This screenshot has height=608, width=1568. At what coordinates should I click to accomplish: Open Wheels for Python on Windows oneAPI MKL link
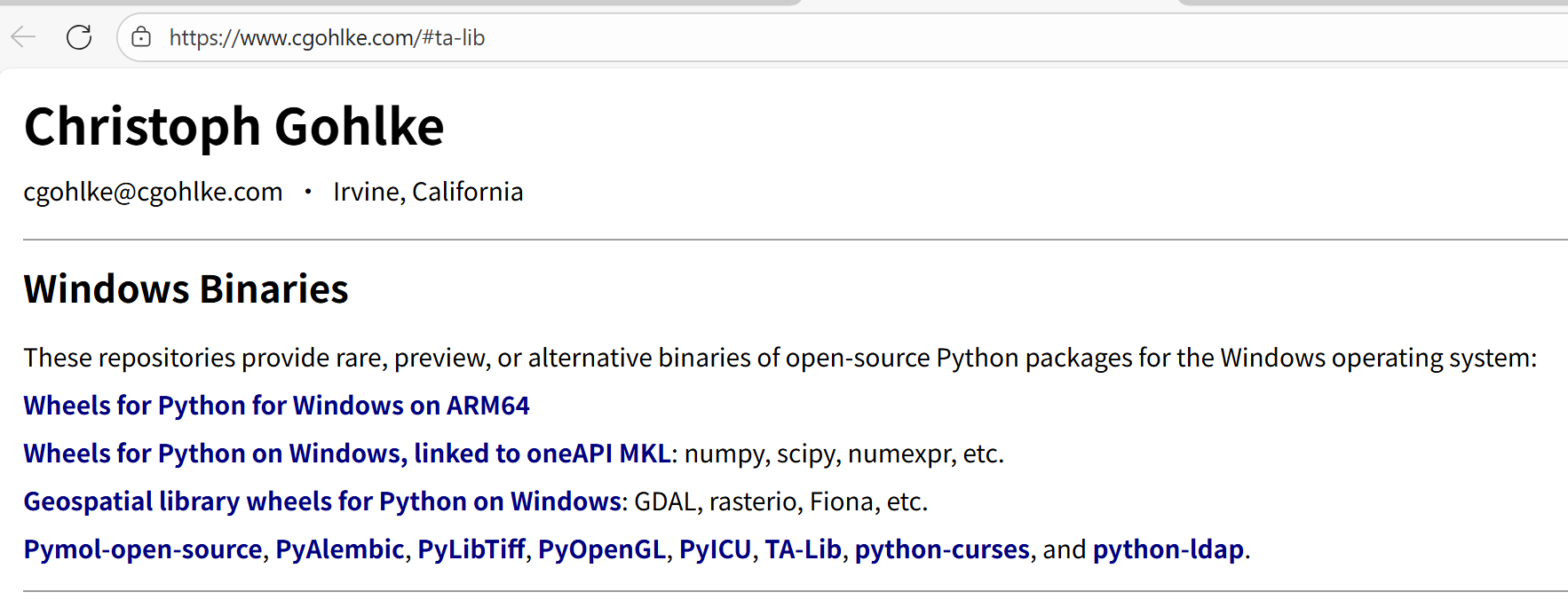(x=347, y=454)
